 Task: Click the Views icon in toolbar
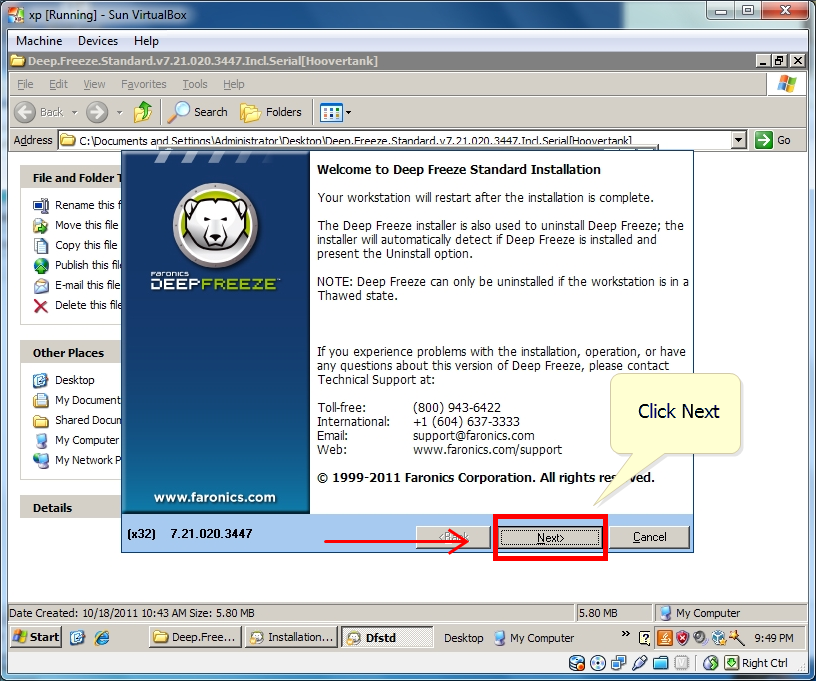point(331,112)
